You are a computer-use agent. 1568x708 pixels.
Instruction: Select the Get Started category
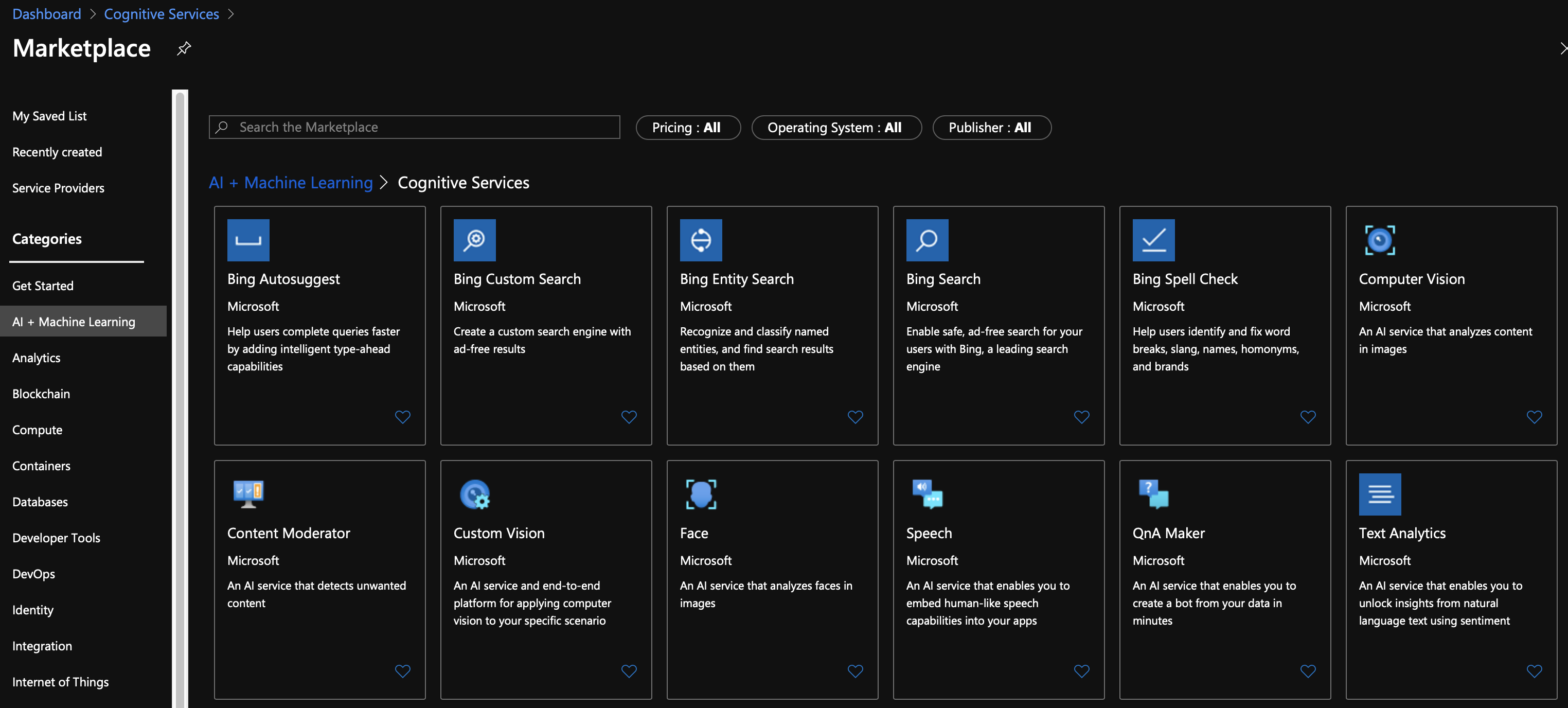point(43,286)
